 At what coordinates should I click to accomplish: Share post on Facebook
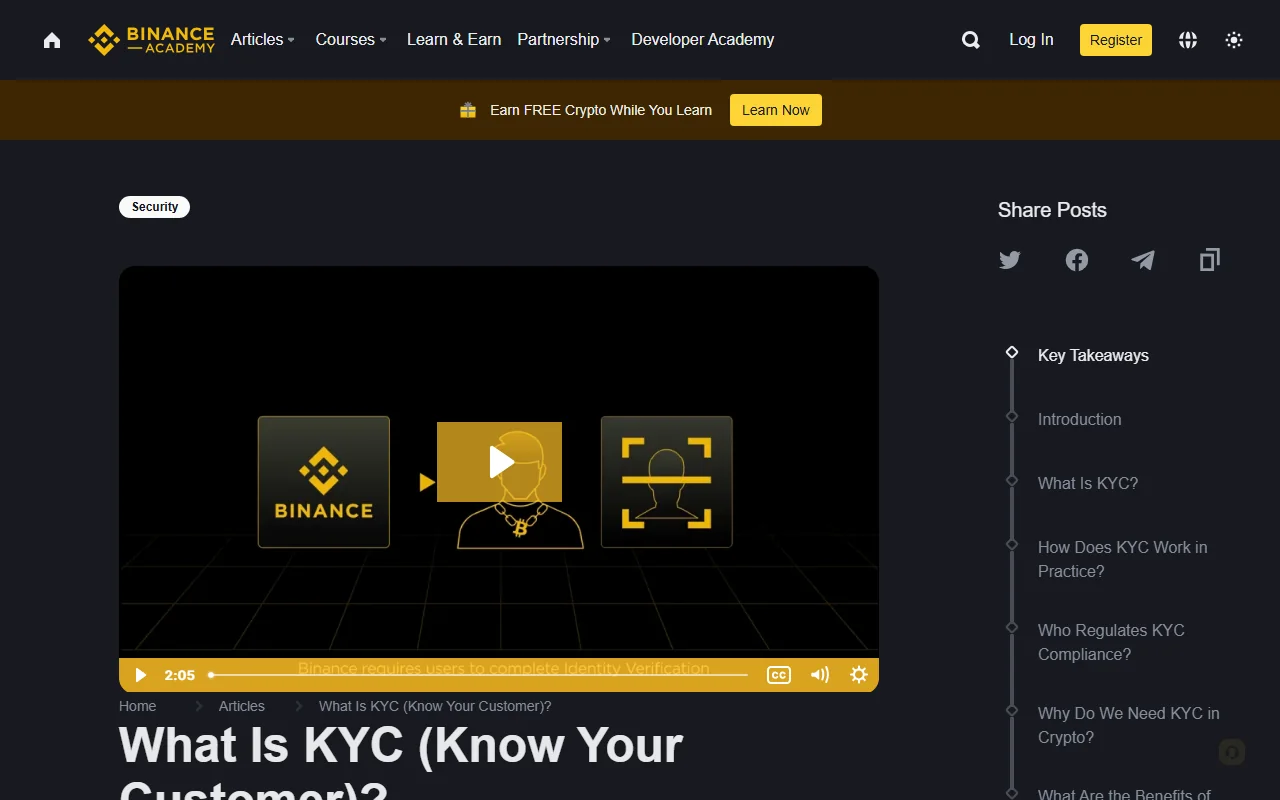coord(1077,260)
